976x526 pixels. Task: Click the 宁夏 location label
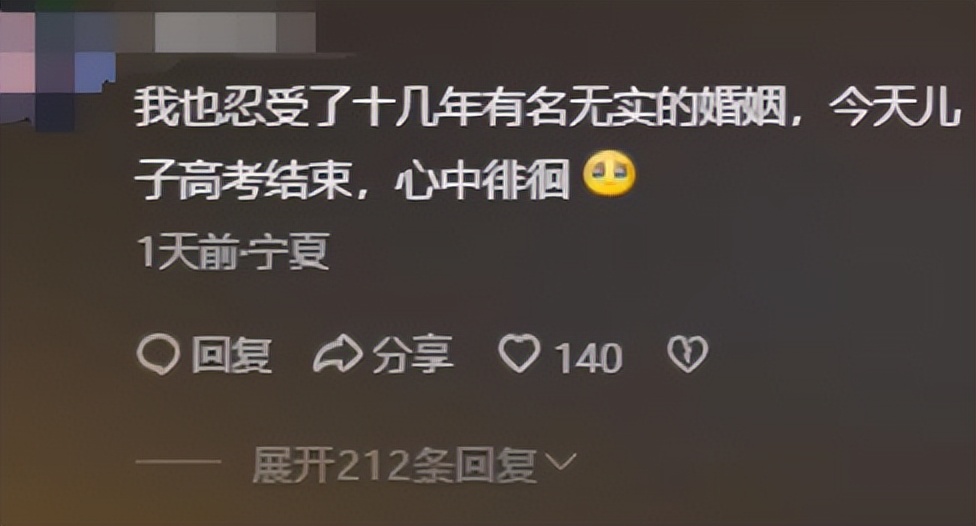(286, 252)
